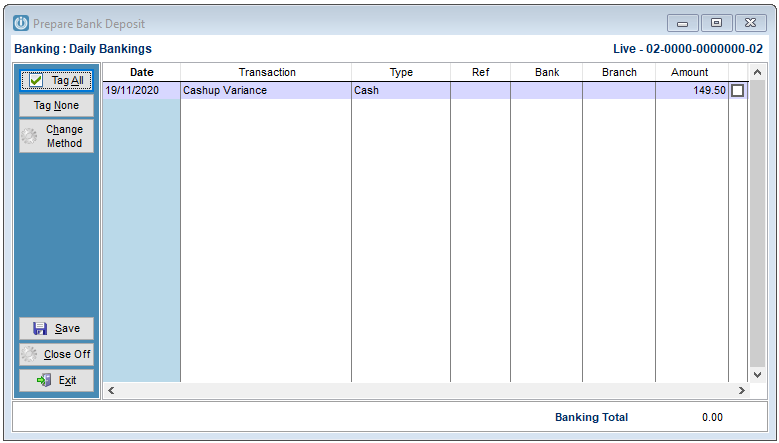
Task: Click the Banking : Daily Bankings heading
Action: coord(83,49)
